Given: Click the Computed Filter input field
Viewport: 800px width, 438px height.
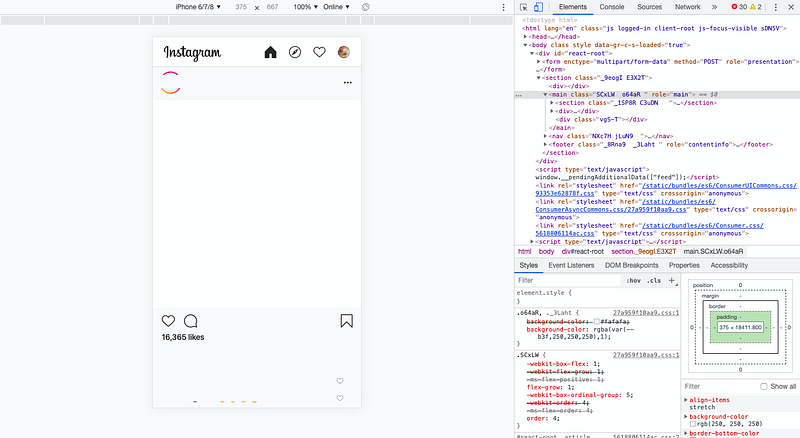Looking at the screenshot, I should click(719, 386).
